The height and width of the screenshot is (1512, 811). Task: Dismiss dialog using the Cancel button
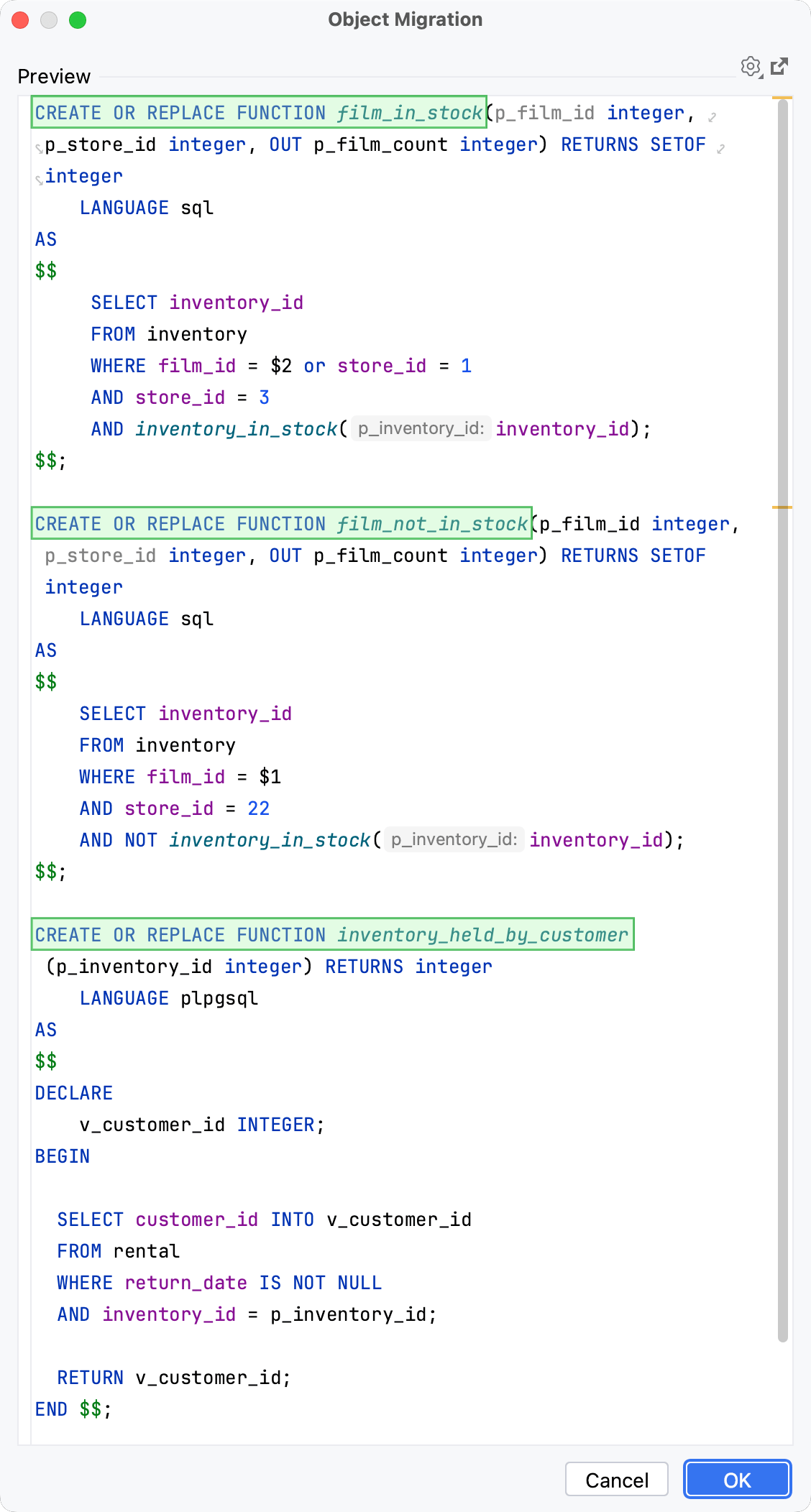tap(617, 1480)
